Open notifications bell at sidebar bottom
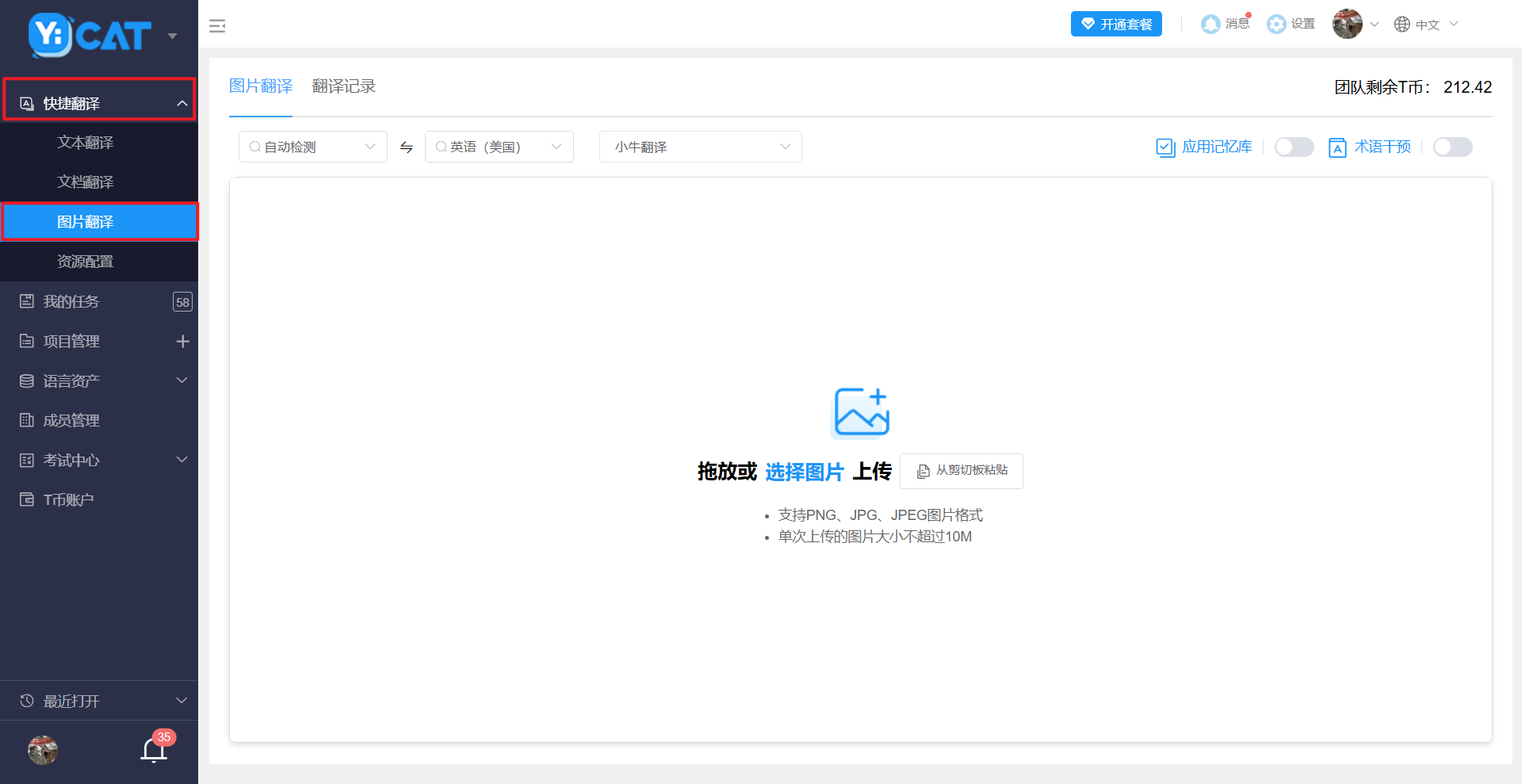The height and width of the screenshot is (784, 1522). pos(154,750)
